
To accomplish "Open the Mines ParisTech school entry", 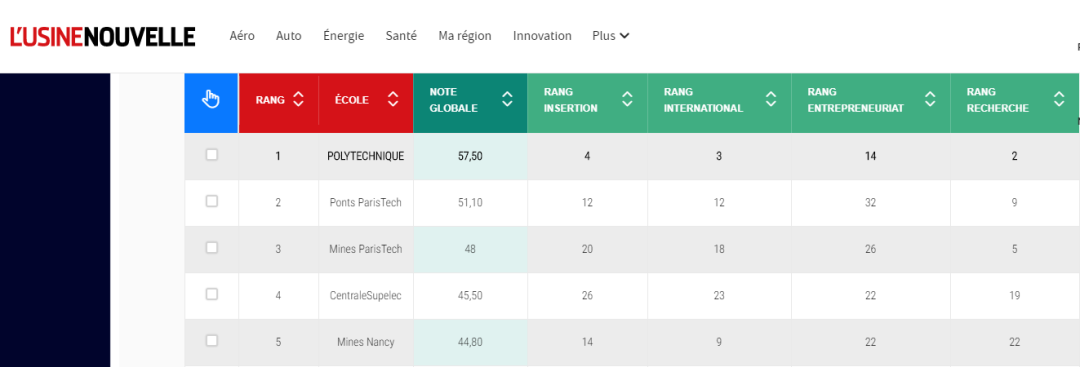I will pyautogui.click(x=366, y=249).
